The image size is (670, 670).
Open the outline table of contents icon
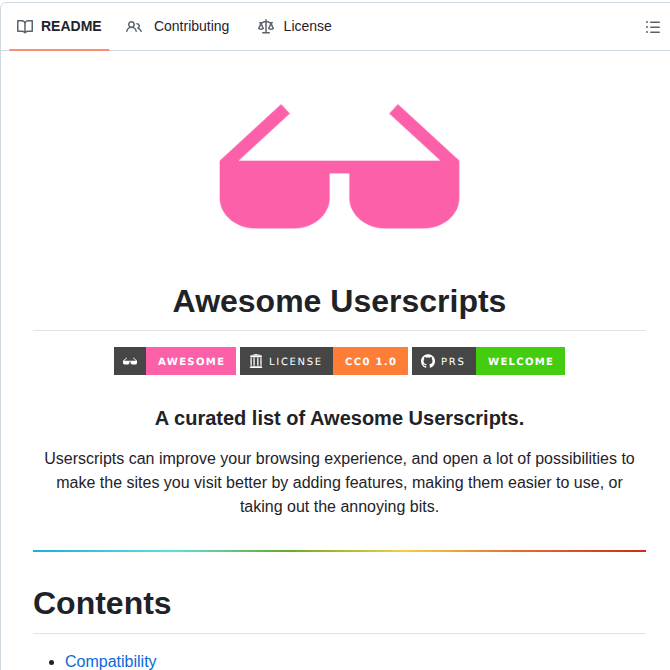click(x=652, y=27)
